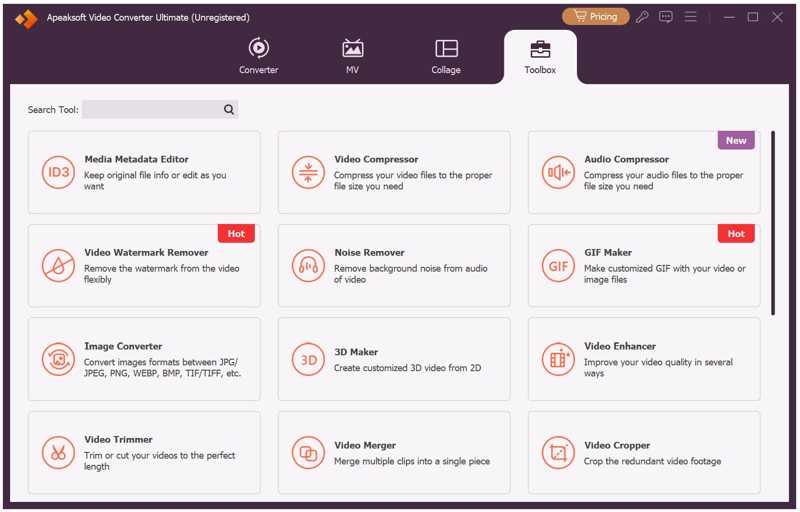Click "Create customized 3D video from 2D" text
This screenshot has height=512, width=800.
pos(408,368)
